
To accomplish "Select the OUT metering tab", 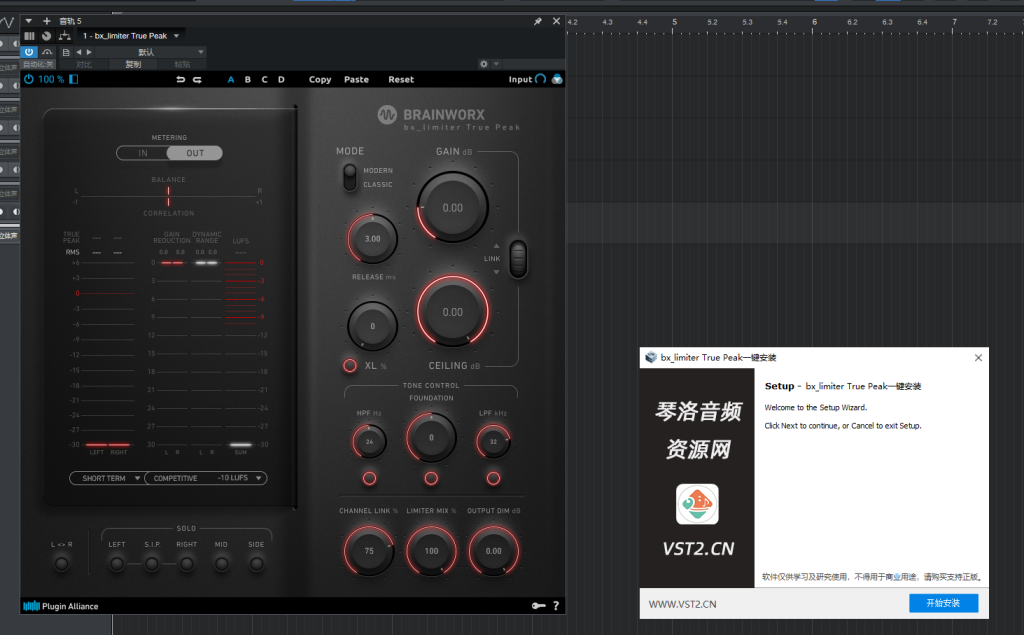I will click(194, 153).
